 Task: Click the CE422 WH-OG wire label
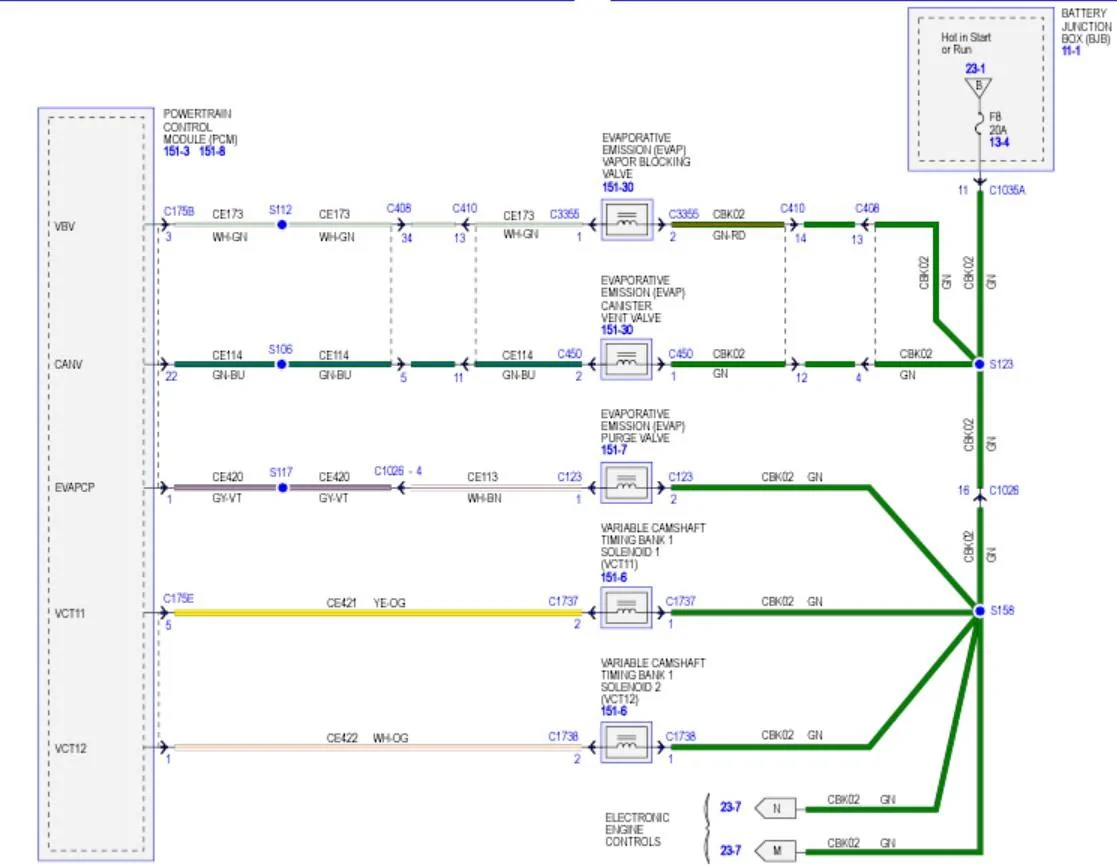368,738
